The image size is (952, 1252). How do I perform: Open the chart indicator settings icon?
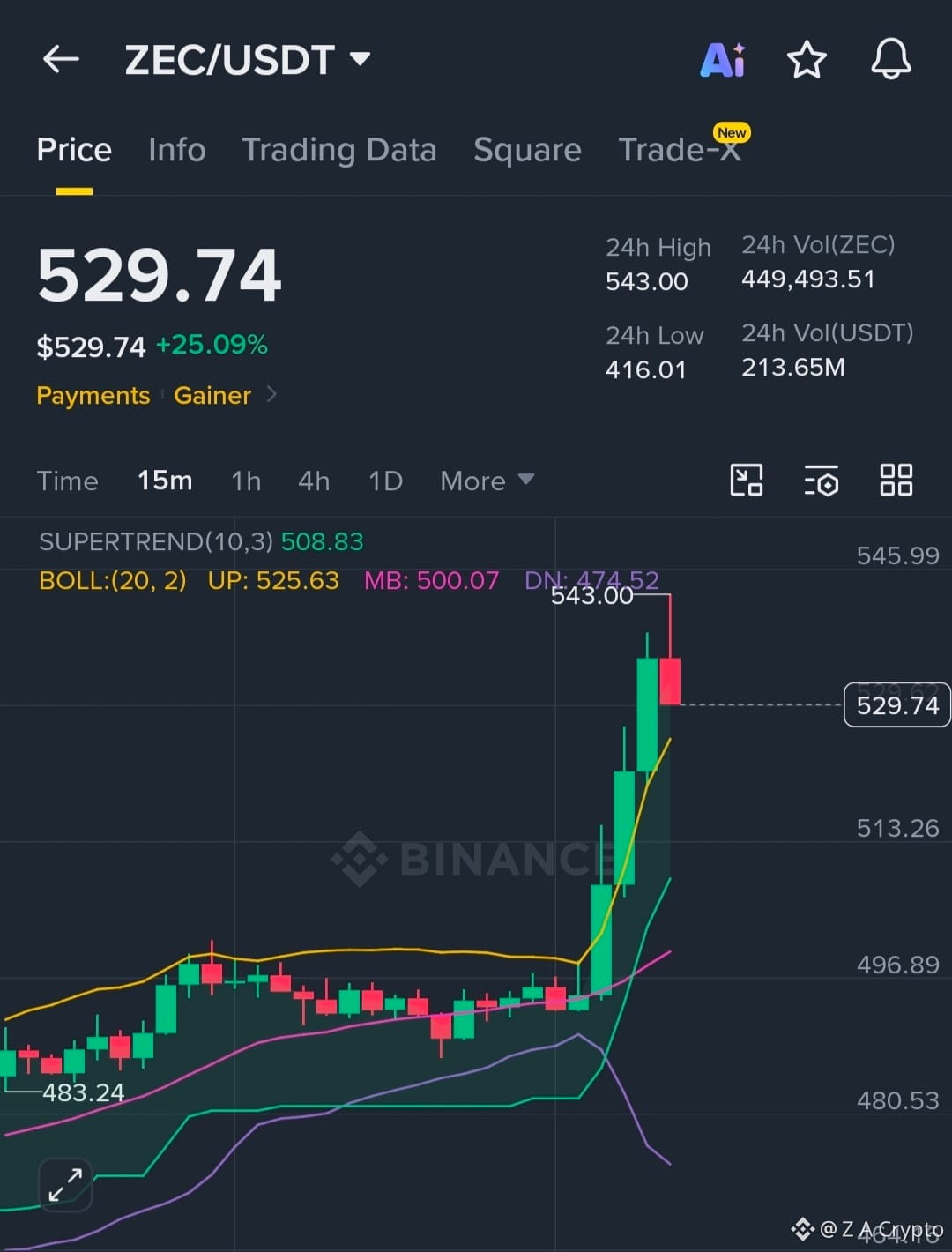pyautogui.click(x=822, y=481)
